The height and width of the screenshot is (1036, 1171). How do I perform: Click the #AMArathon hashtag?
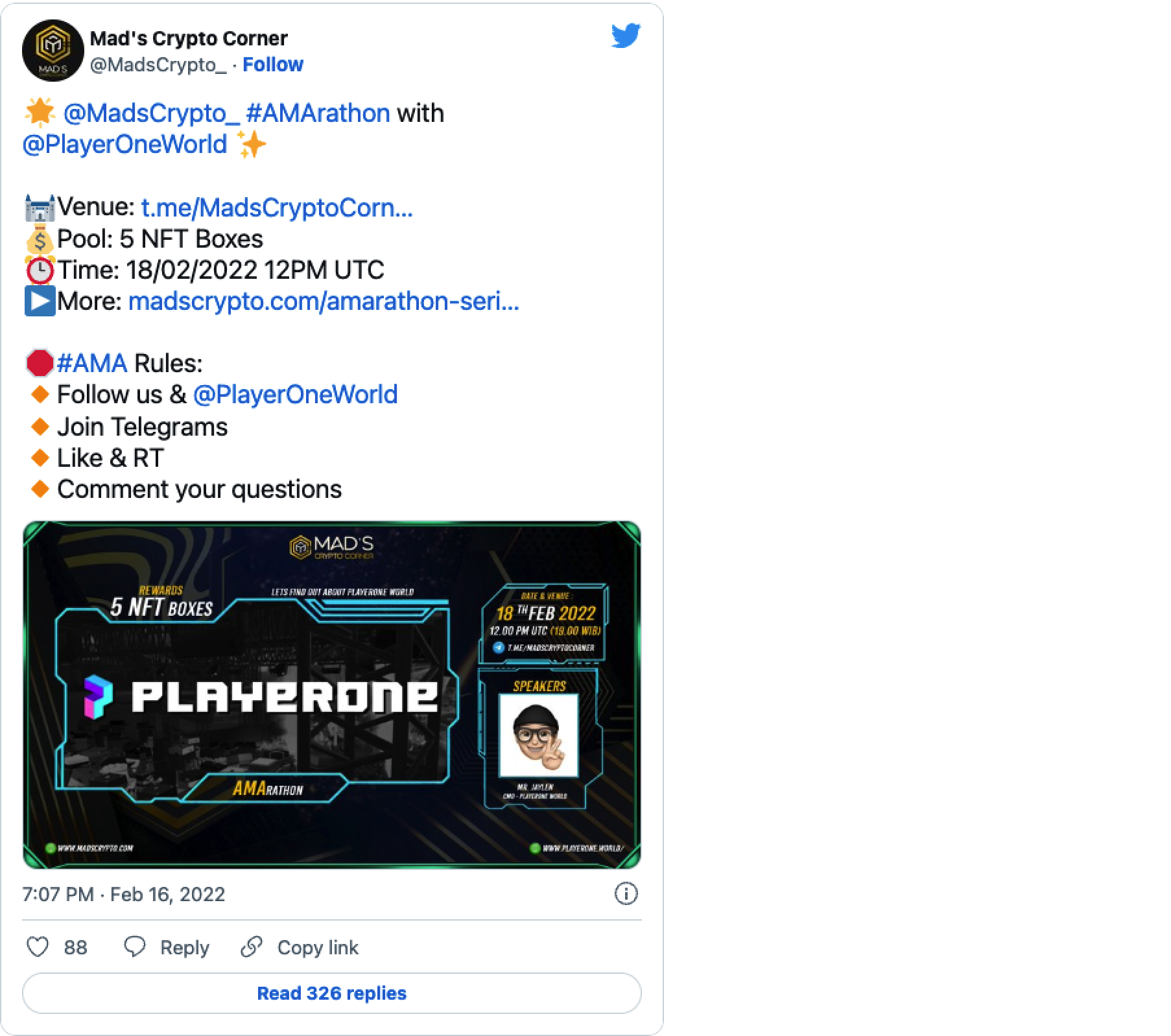(318, 113)
